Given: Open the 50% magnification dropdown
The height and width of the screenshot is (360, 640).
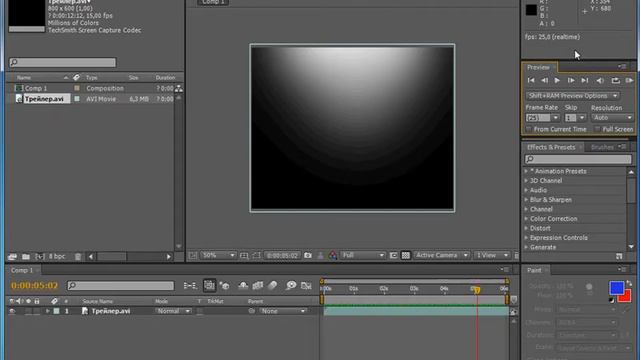Looking at the screenshot, I should 218,256.
